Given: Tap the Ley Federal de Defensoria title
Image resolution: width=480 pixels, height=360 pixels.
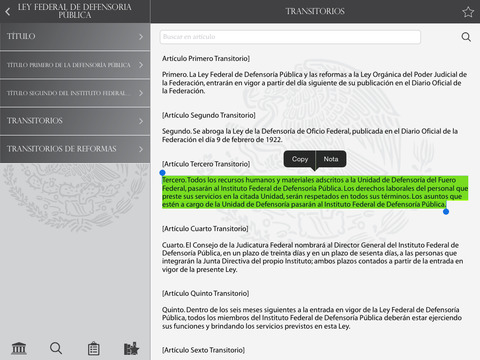Looking at the screenshot, I should [x=75, y=11].
